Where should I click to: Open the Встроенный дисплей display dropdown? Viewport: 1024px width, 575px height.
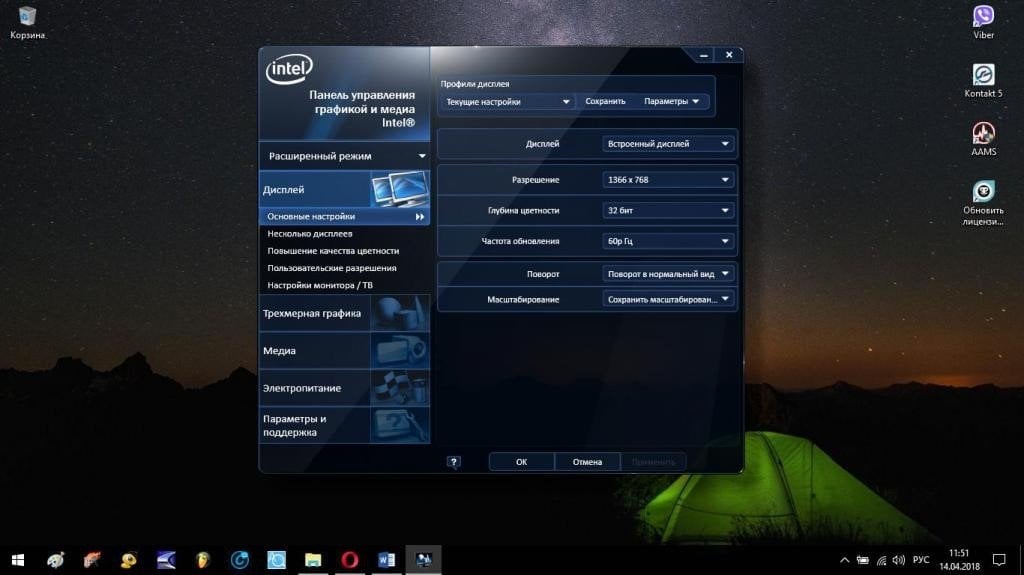point(668,144)
